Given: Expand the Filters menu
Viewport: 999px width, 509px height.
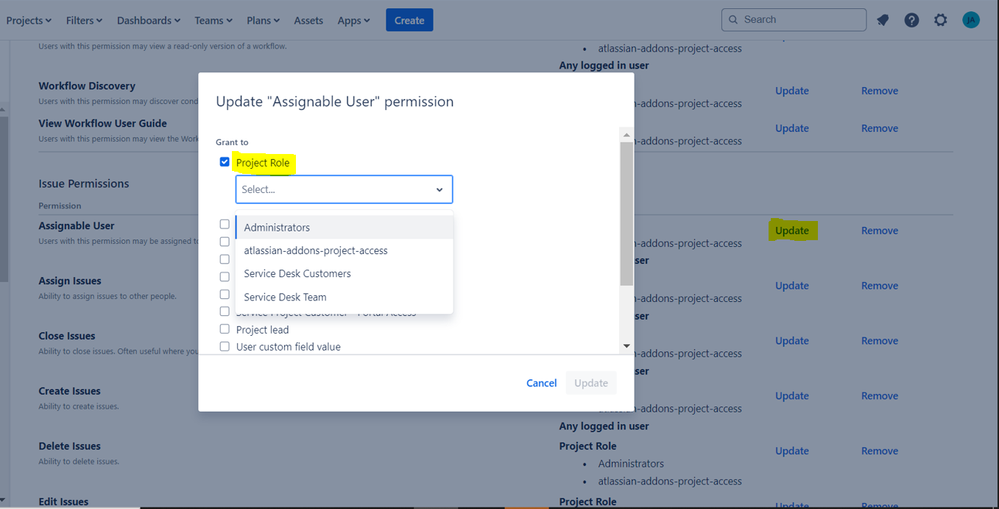Looking at the screenshot, I should point(84,20).
